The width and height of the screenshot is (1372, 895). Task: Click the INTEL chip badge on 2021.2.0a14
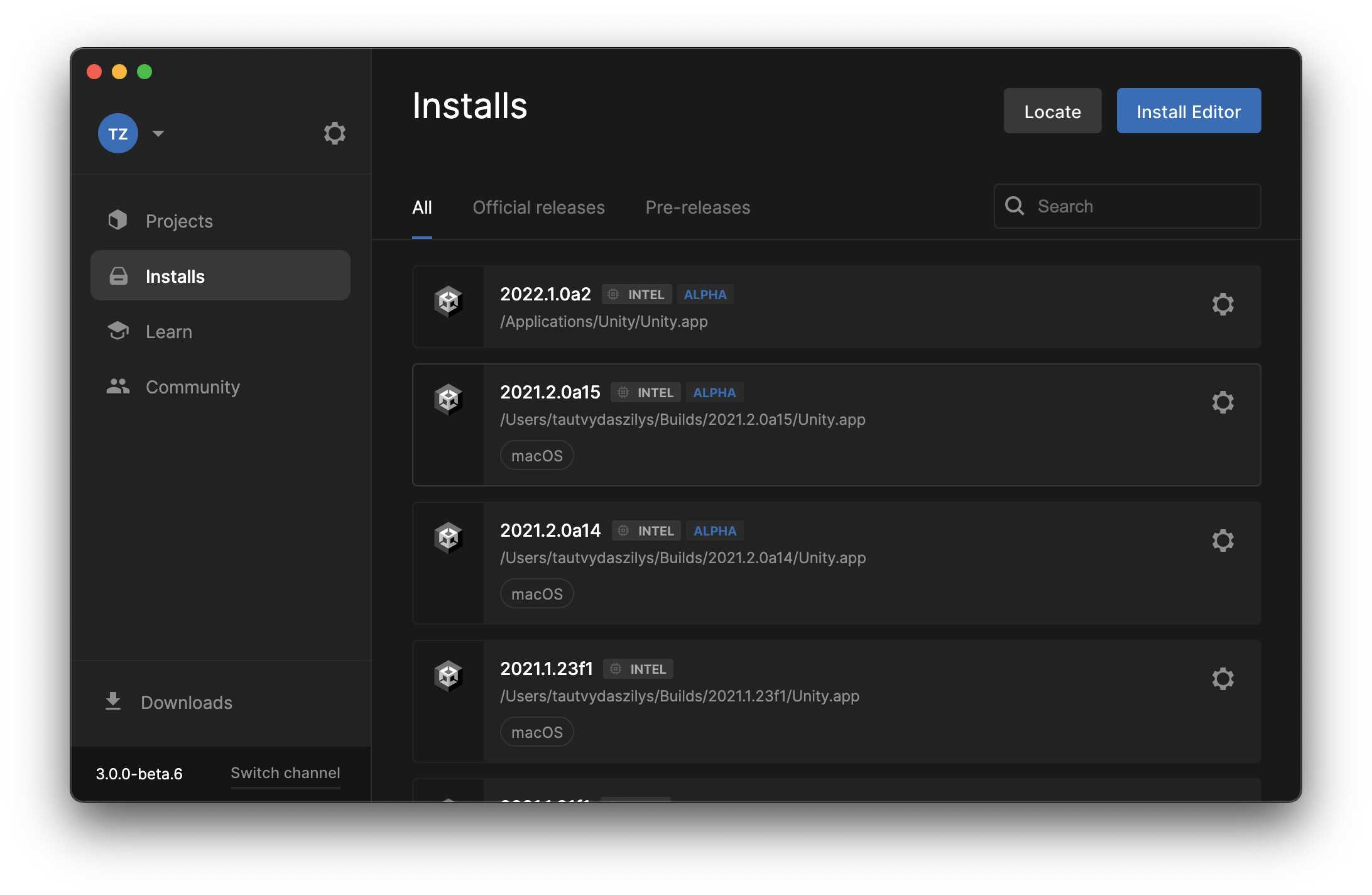[646, 530]
